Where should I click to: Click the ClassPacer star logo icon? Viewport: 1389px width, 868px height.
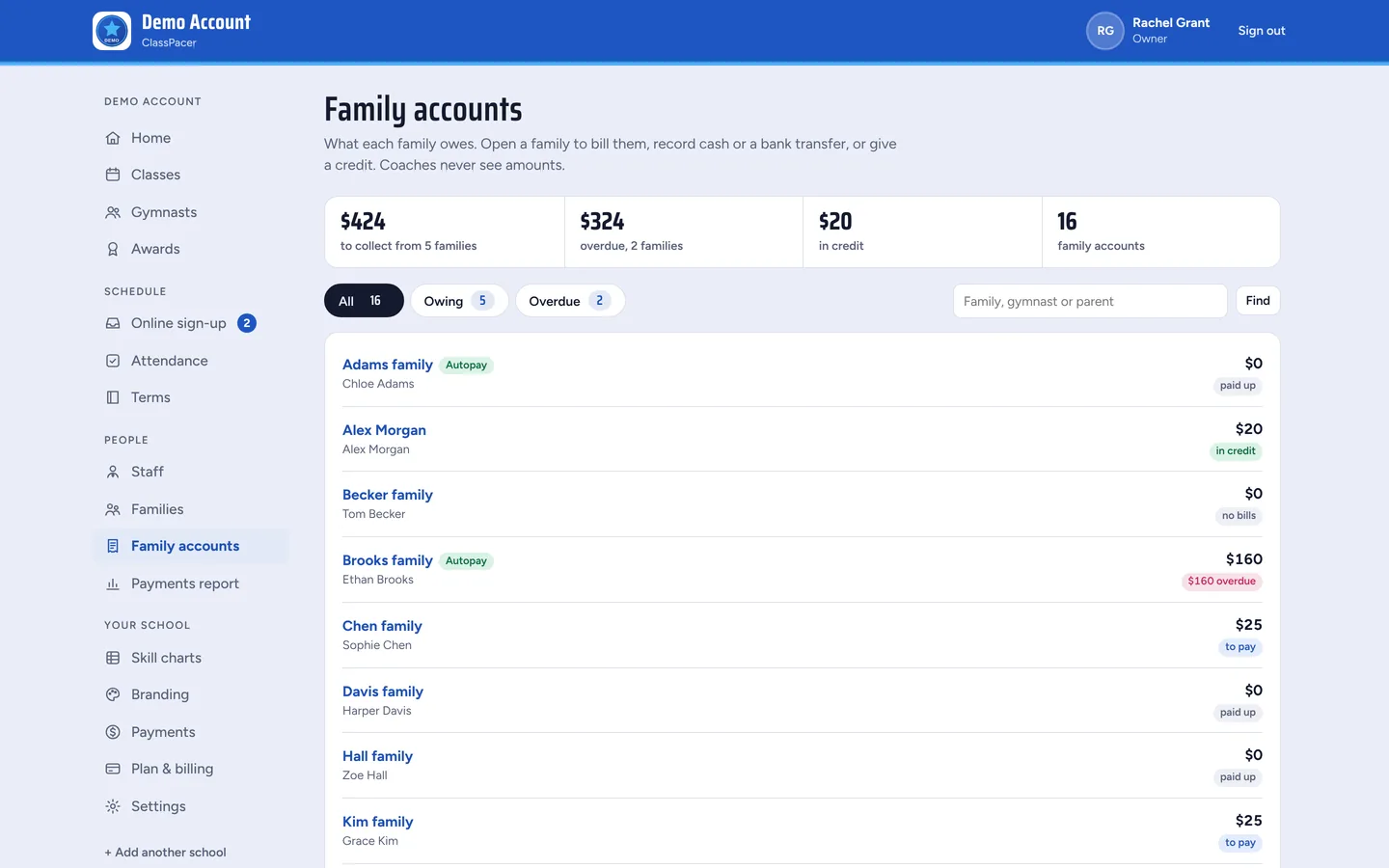[x=112, y=31]
